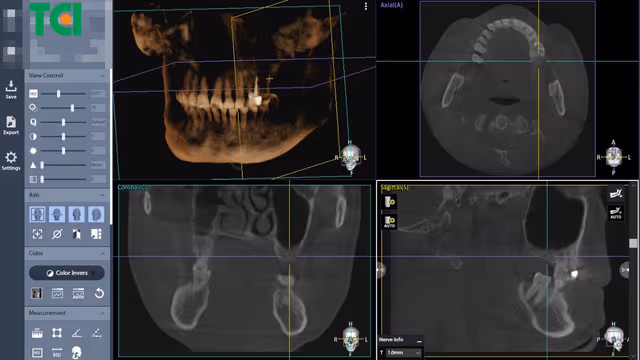
Task: Select the HU box measurement tool
Action: [x=37, y=352]
